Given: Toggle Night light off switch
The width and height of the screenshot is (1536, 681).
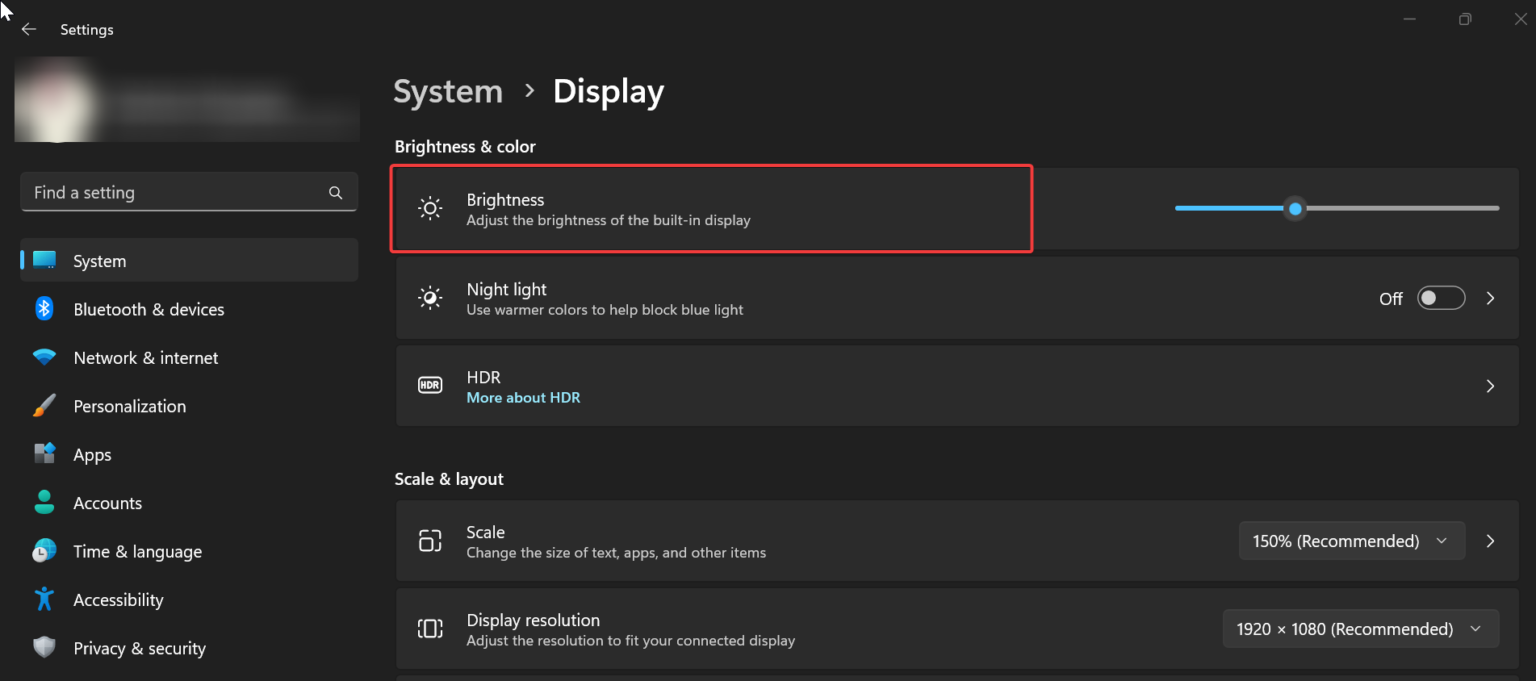Looking at the screenshot, I should pyautogui.click(x=1441, y=297).
